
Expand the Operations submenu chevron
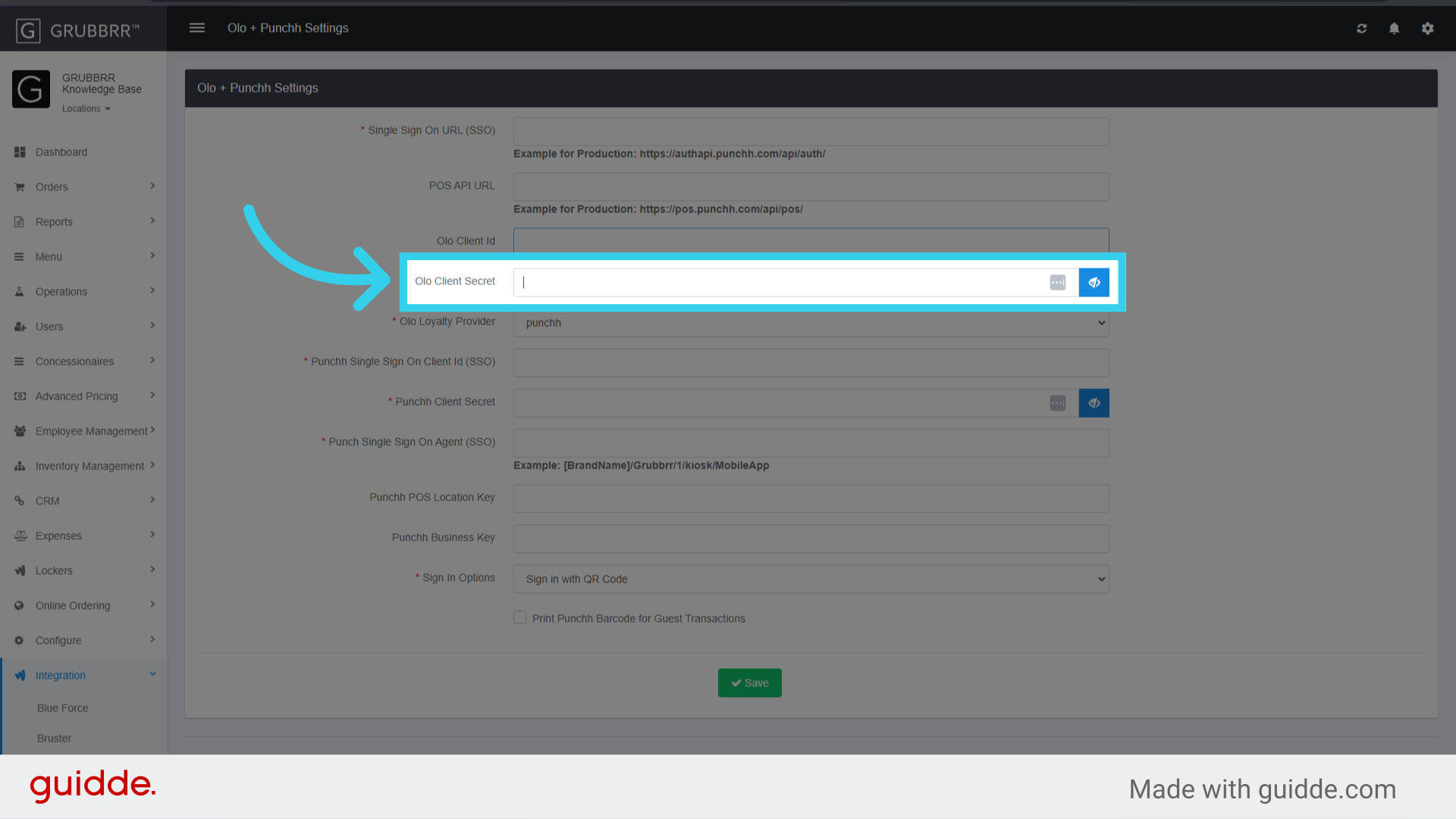click(152, 291)
